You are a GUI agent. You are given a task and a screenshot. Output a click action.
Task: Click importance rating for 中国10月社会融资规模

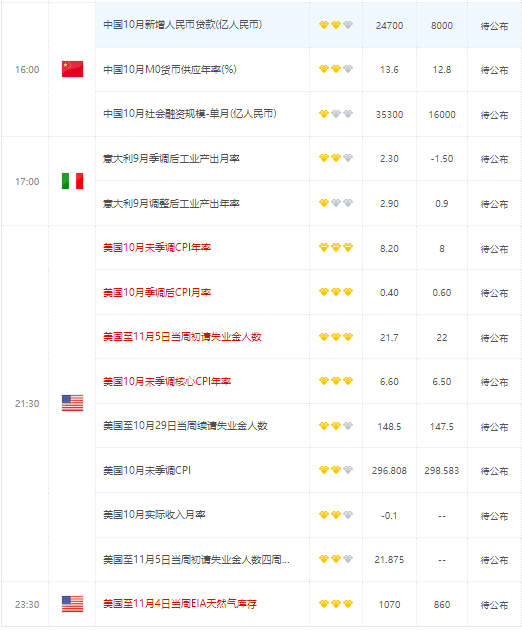pos(336,114)
